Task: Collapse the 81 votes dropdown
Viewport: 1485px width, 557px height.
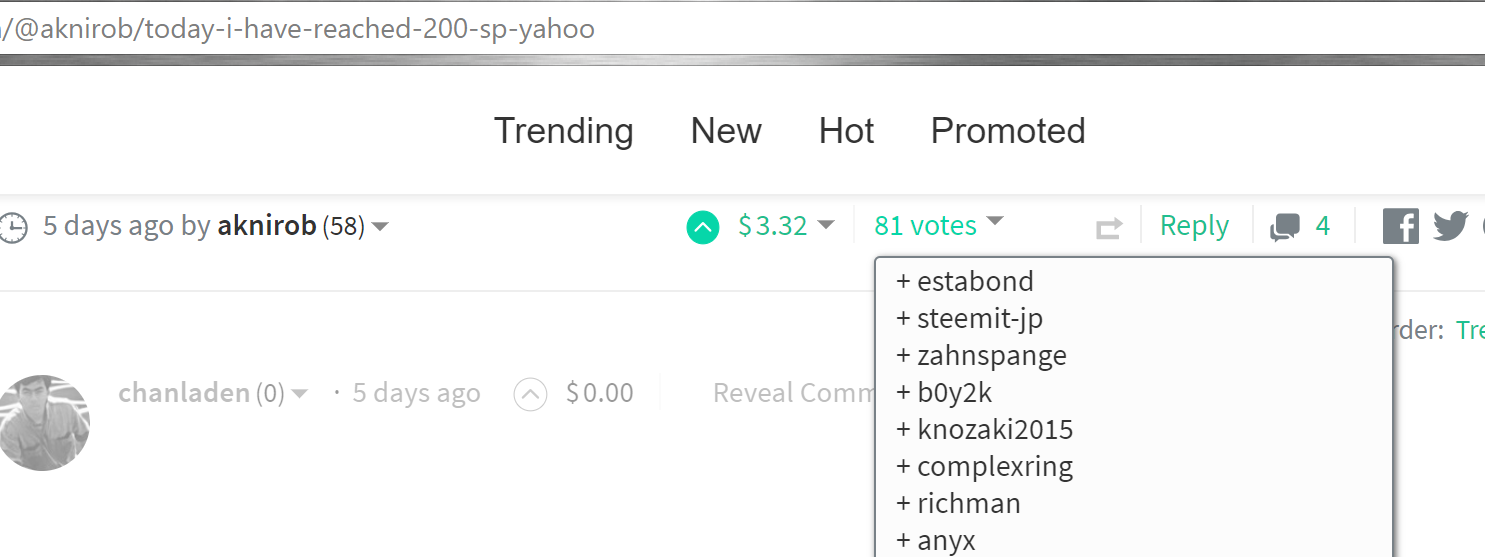Action: point(994,221)
